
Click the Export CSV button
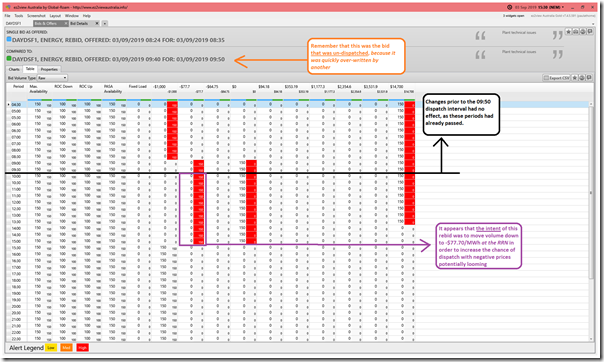click(x=556, y=78)
